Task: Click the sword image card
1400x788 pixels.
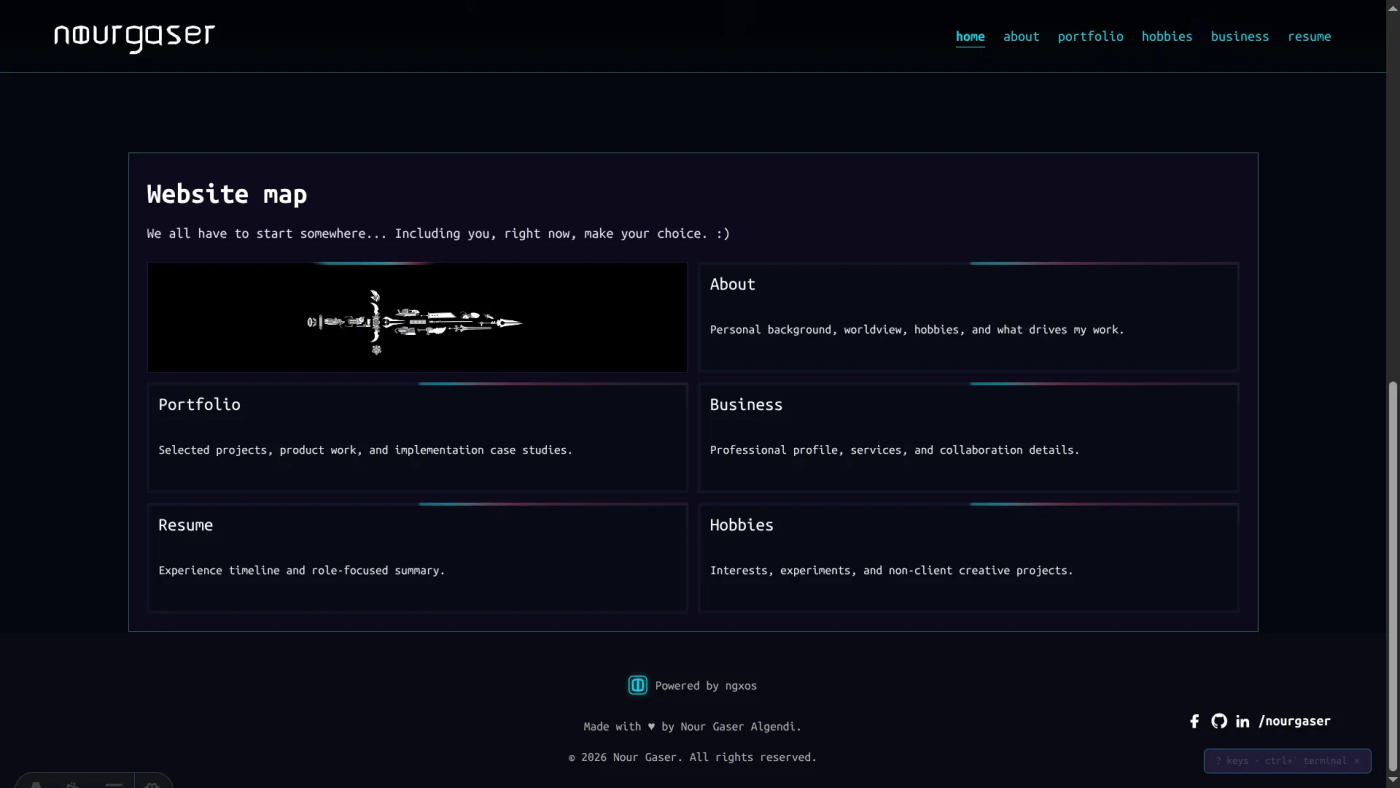Action: pyautogui.click(x=417, y=317)
